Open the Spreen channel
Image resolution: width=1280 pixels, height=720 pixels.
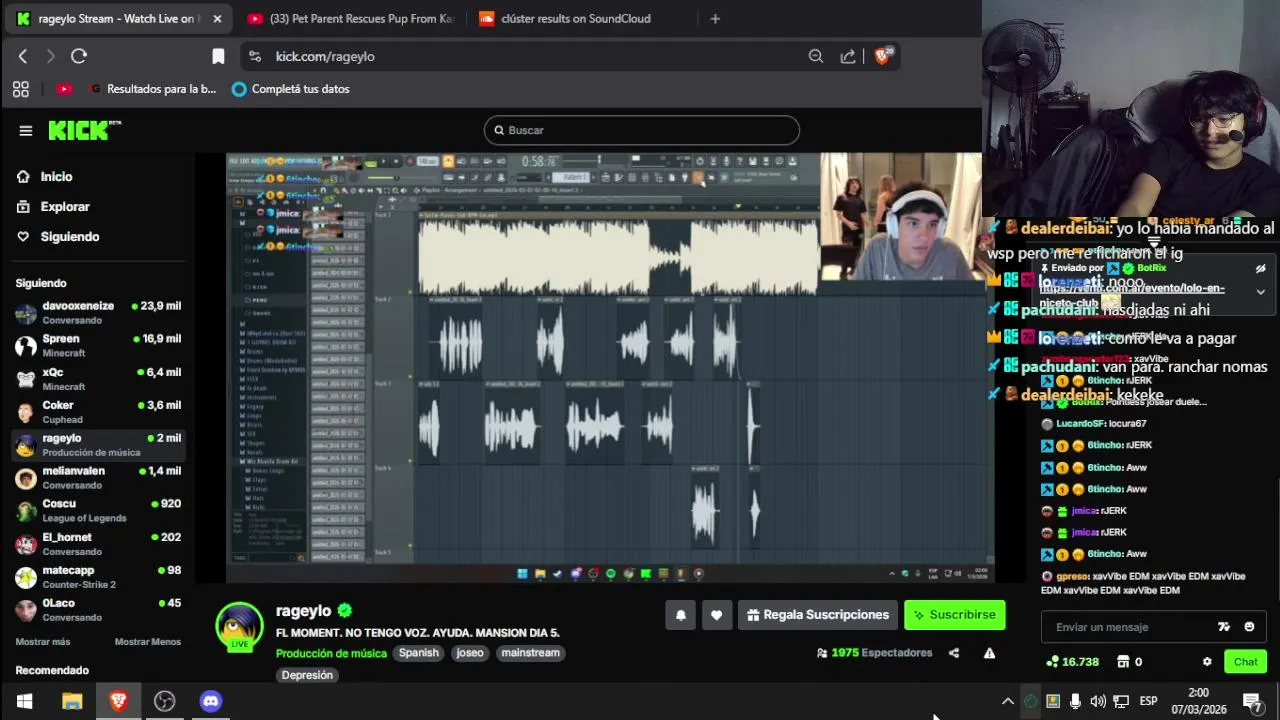(98, 346)
